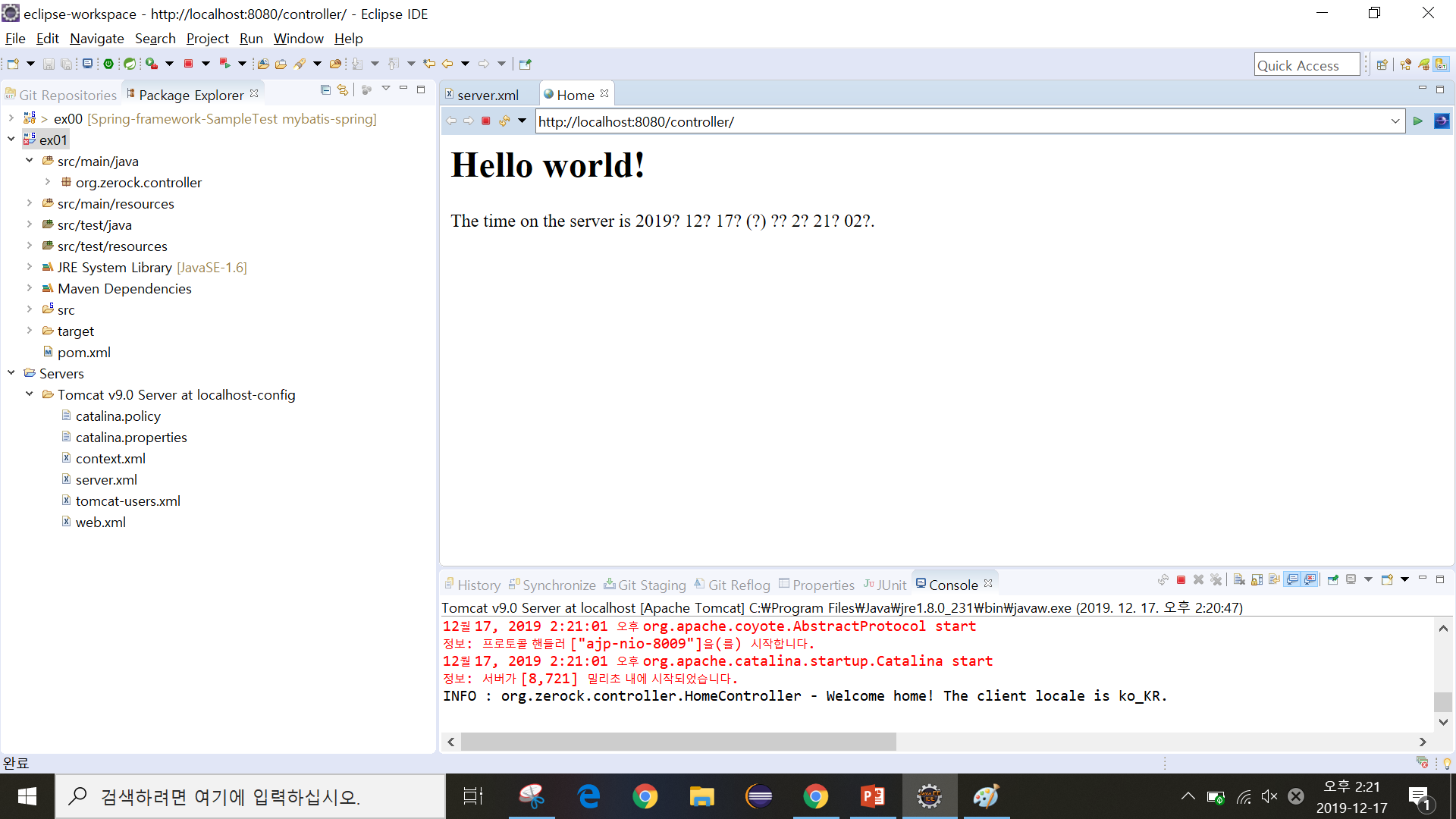Toggle Show Console When Standard Out Changes

click(1292, 580)
